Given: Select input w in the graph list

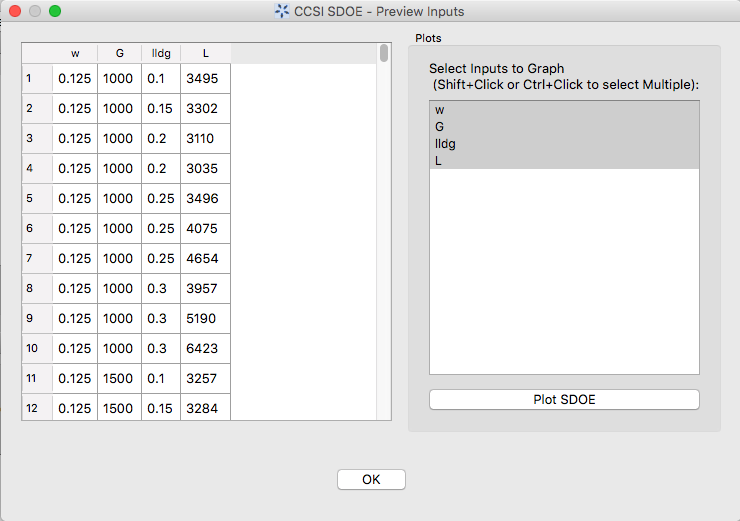Looking at the screenshot, I should pyautogui.click(x=564, y=110).
